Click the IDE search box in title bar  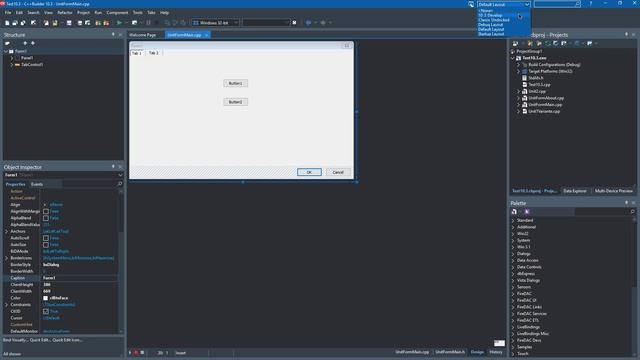pyautogui.click(x=557, y=4)
